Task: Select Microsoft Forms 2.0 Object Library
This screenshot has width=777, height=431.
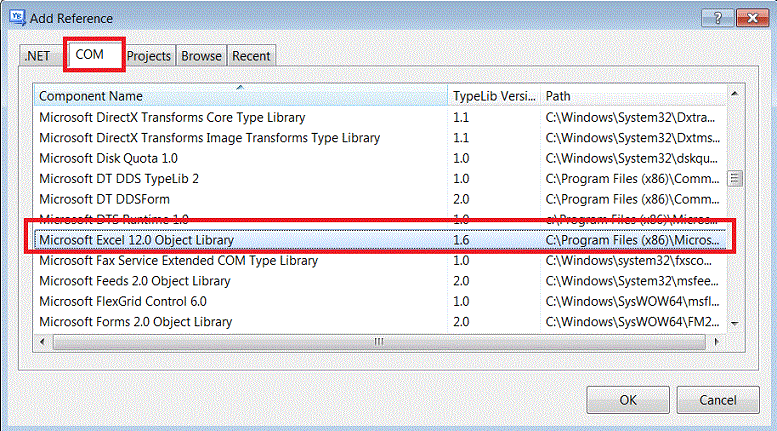Action: [380, 322]
